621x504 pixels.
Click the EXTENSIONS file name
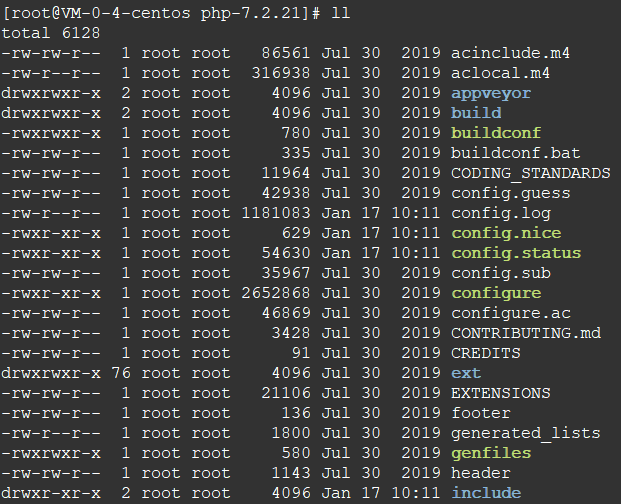[x=501, y=393]
